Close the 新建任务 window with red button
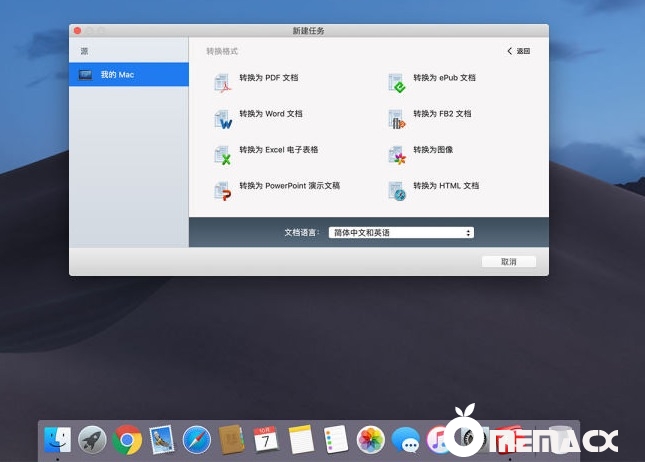The width and height of the screenshot is (645, 462). [77, 30]
